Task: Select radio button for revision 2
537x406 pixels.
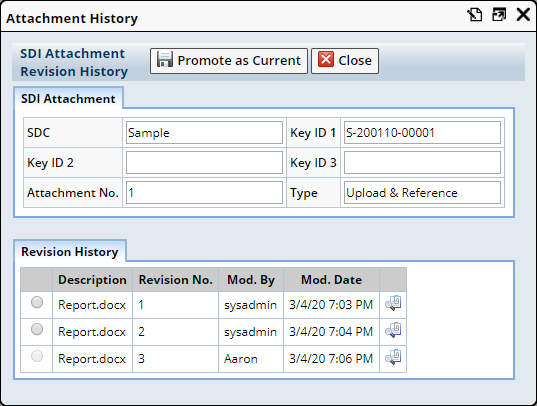Action: [37, 329]
